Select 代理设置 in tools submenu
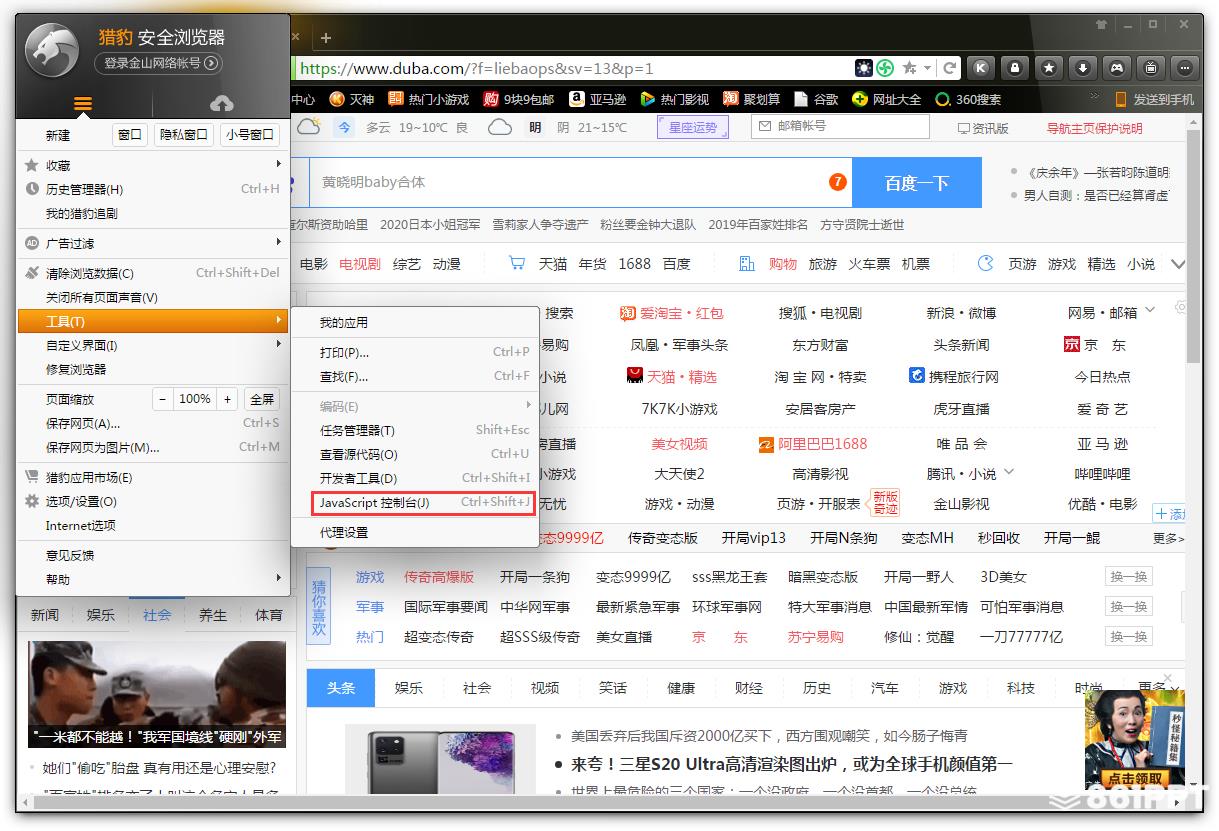This screenshot has width=1219, height=831. point(415,532)
